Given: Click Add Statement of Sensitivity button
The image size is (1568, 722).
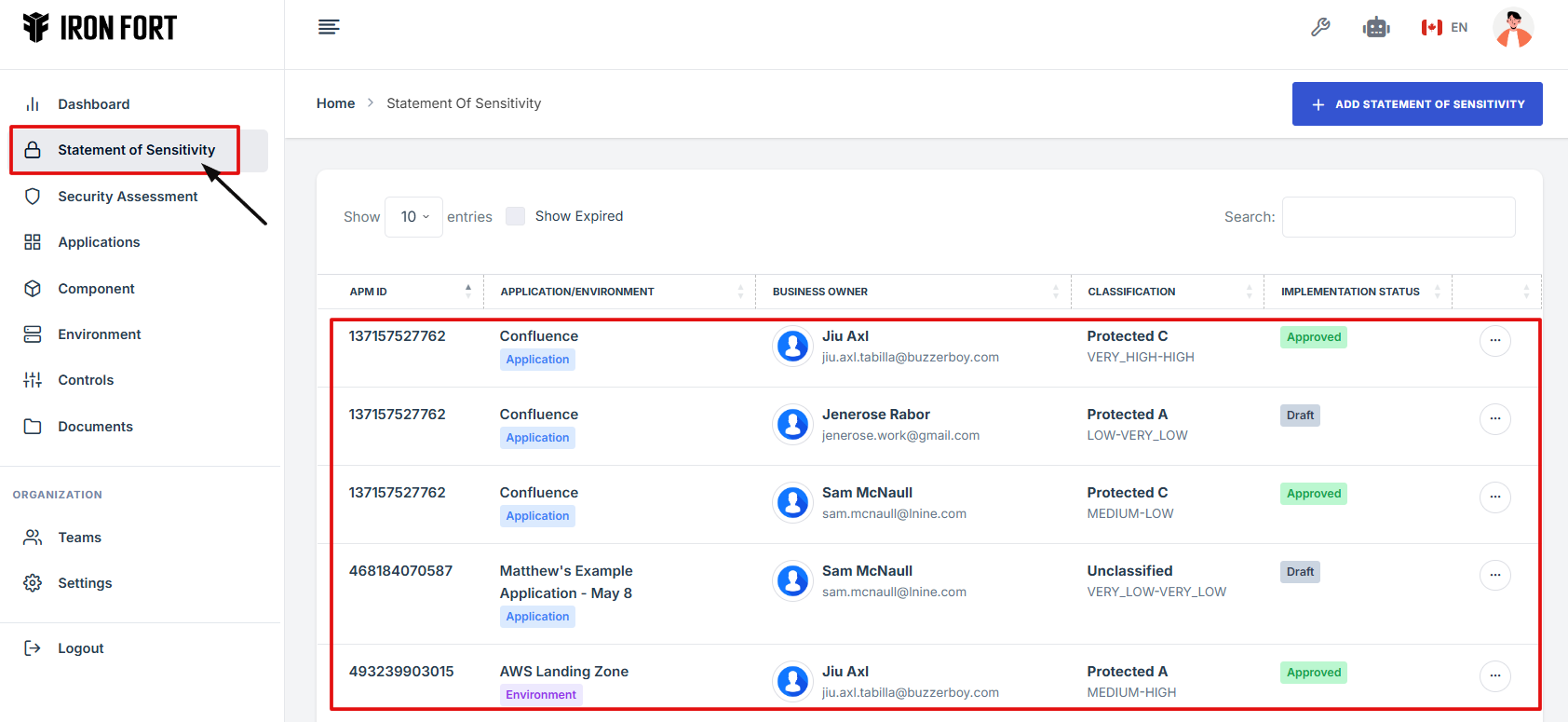Looking at the screenshot, I should (1416, 104).
